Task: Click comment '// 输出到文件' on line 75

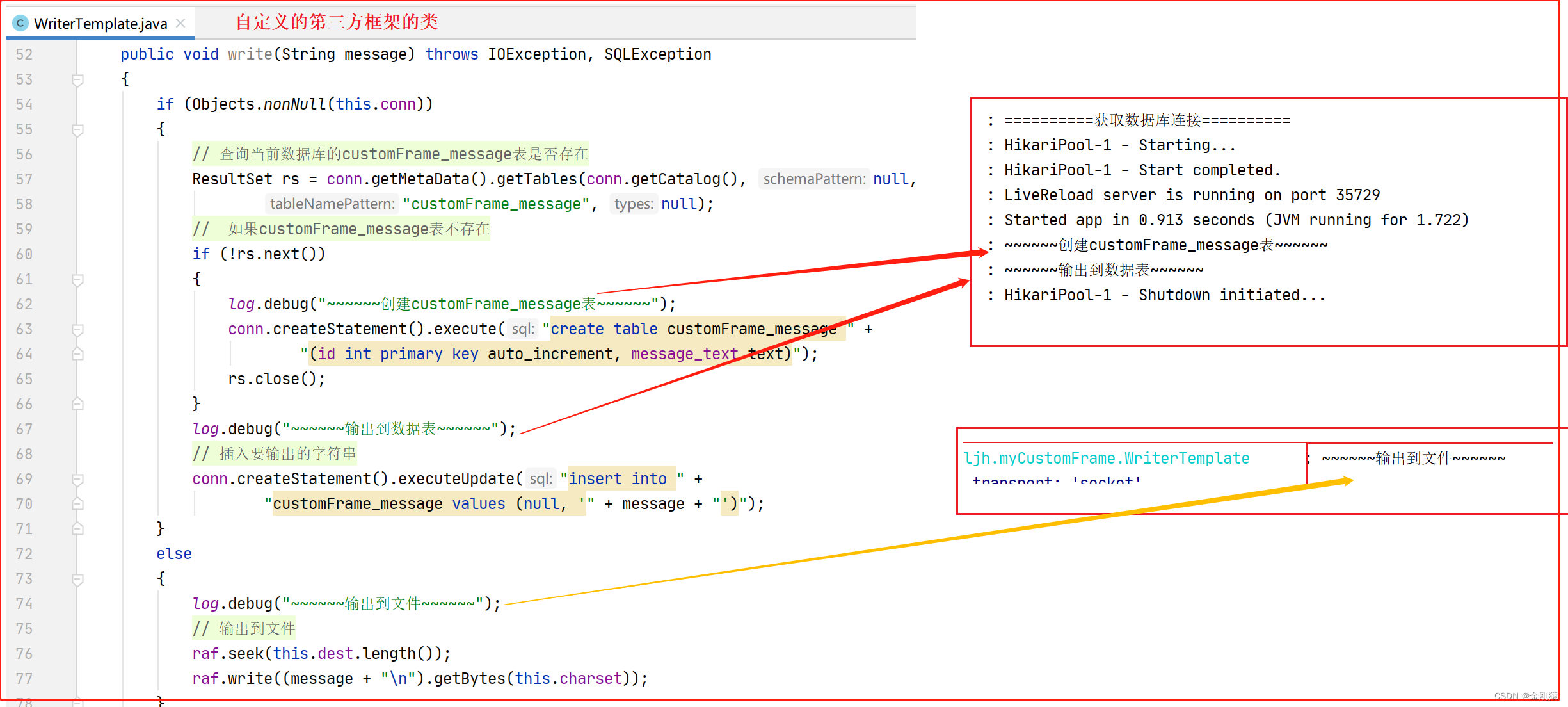Action: pos(244,629)
